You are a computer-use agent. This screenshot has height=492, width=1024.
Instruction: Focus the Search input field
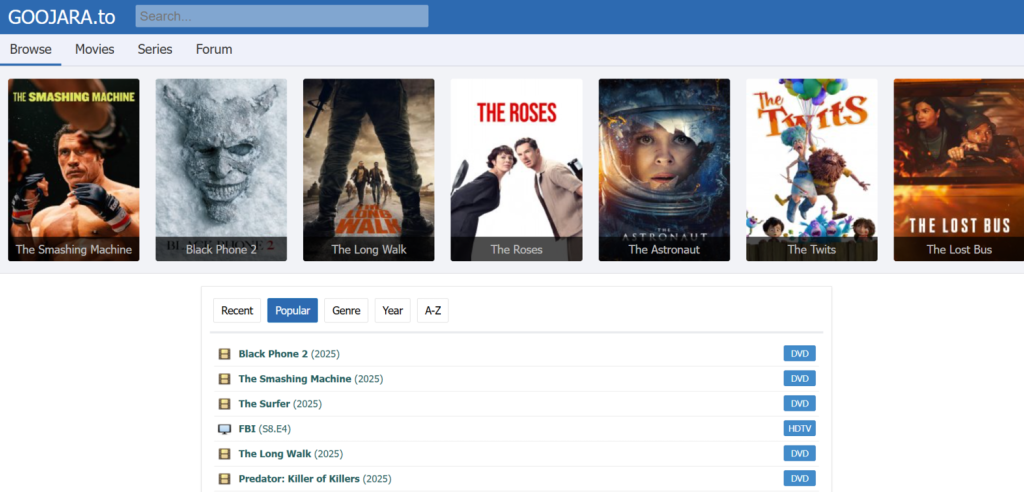(281, 16)
